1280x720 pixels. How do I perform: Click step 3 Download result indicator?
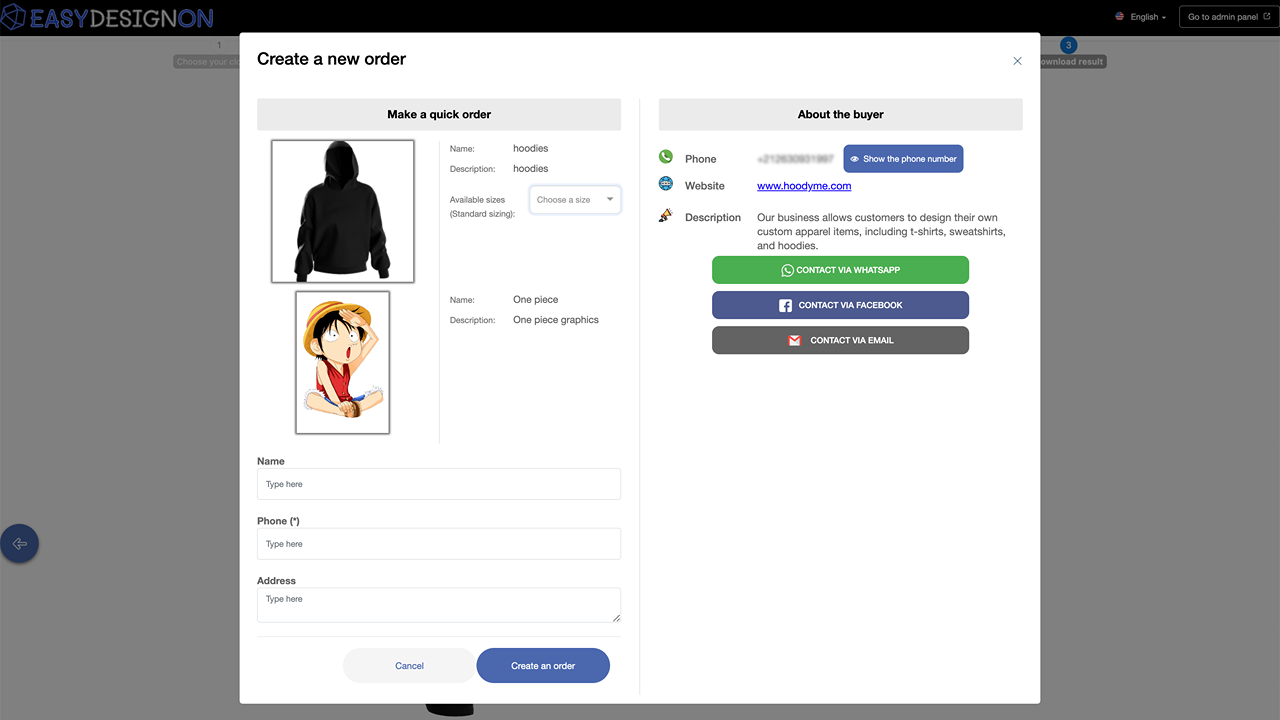pos(1068,45)
